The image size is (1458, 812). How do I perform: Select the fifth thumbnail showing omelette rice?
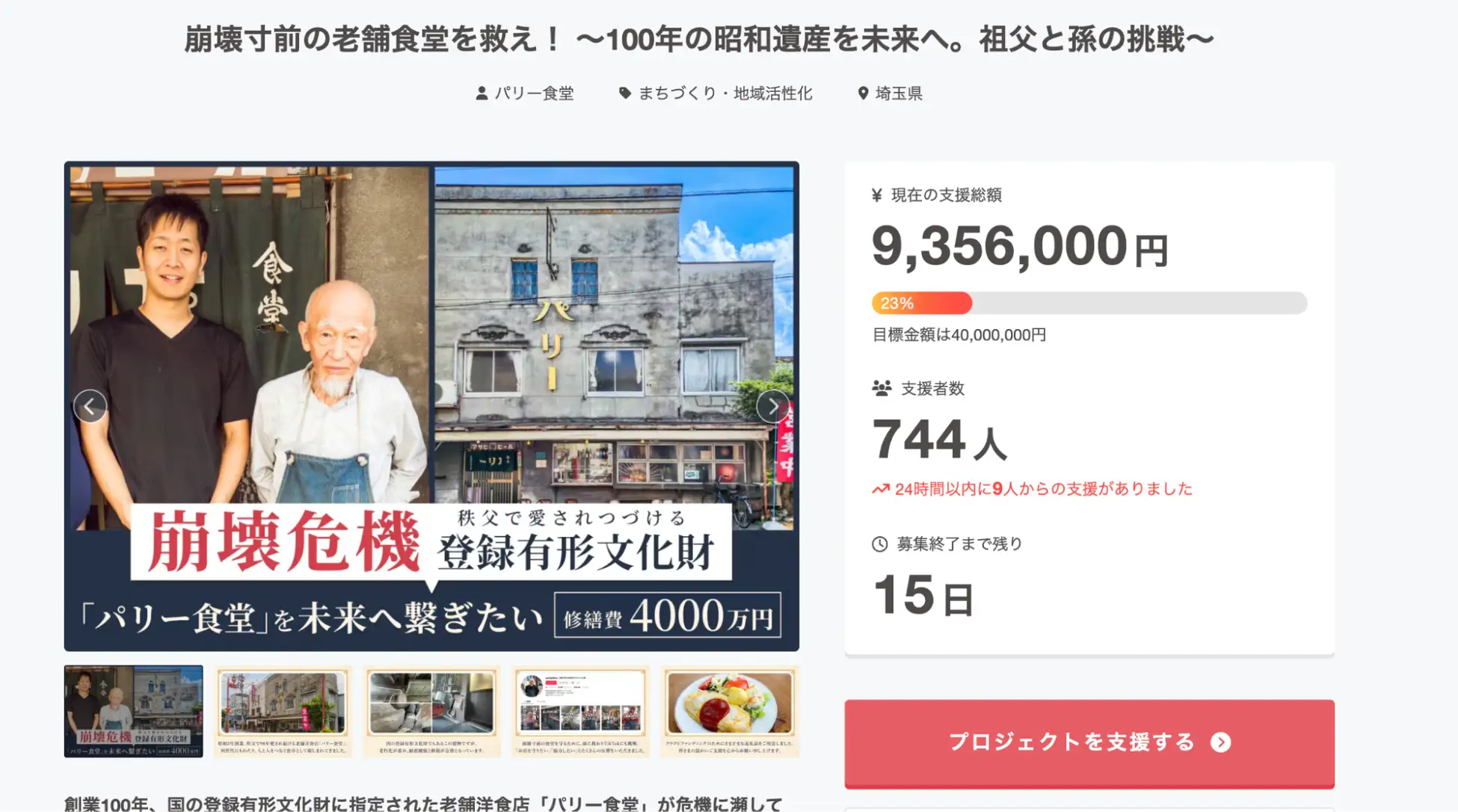click(730, 711)
